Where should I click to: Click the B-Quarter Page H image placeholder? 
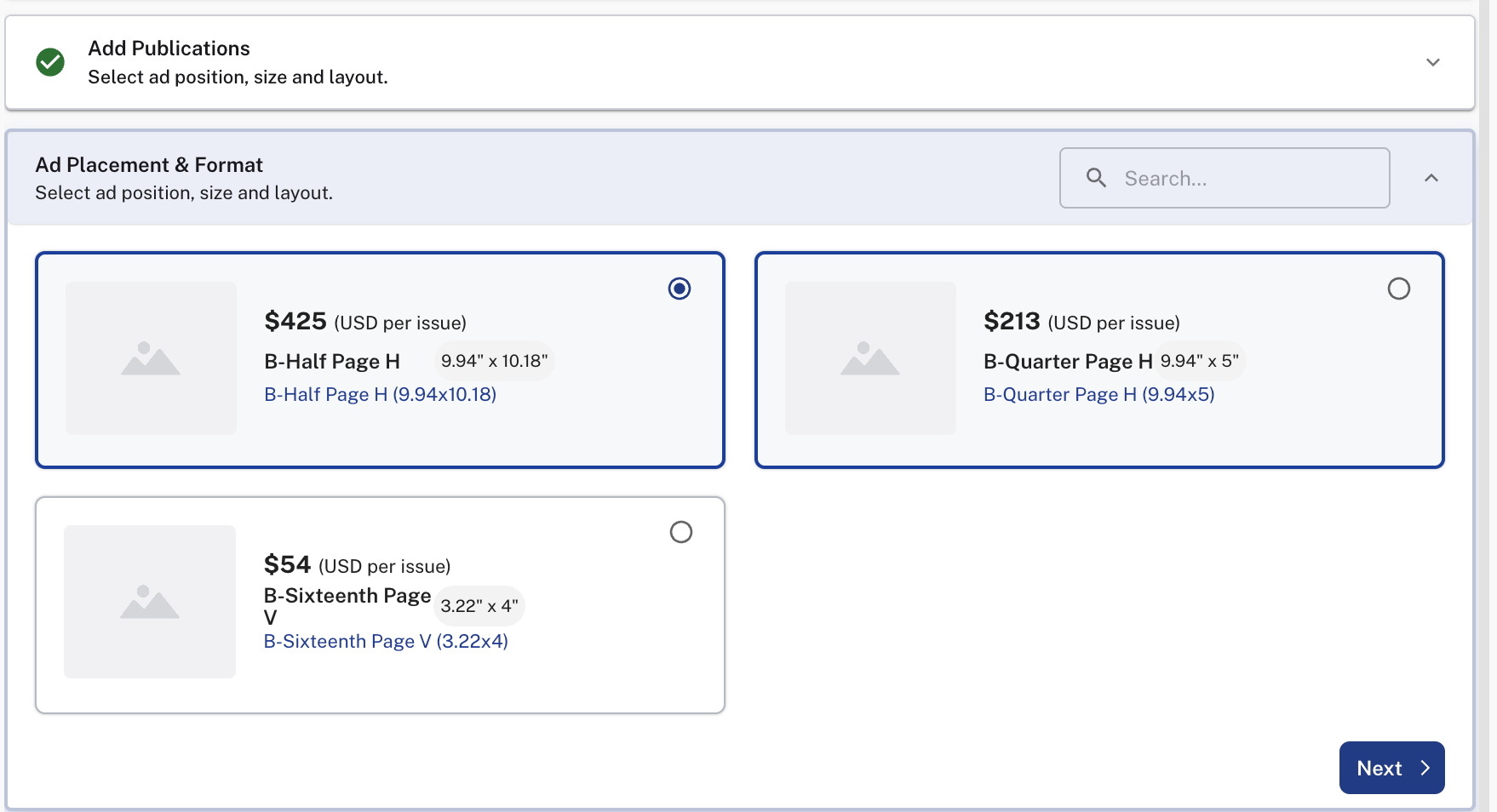[x=869, y=358]
